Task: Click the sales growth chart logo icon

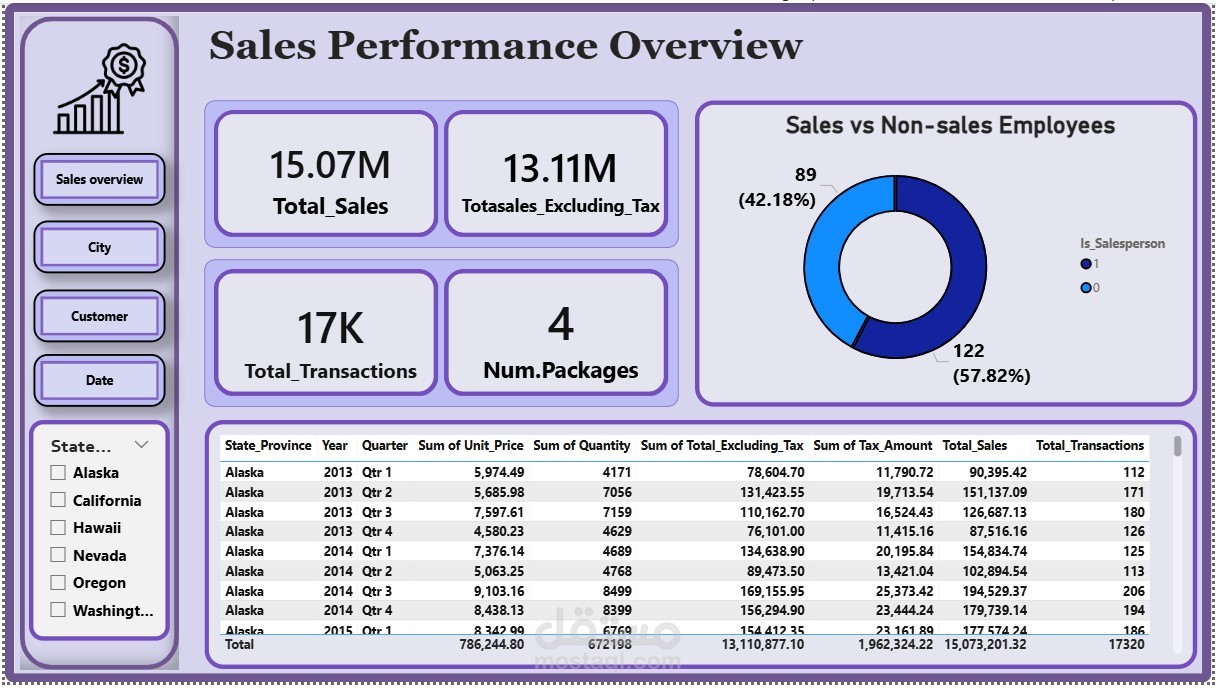Action: (x=99, y=89)
